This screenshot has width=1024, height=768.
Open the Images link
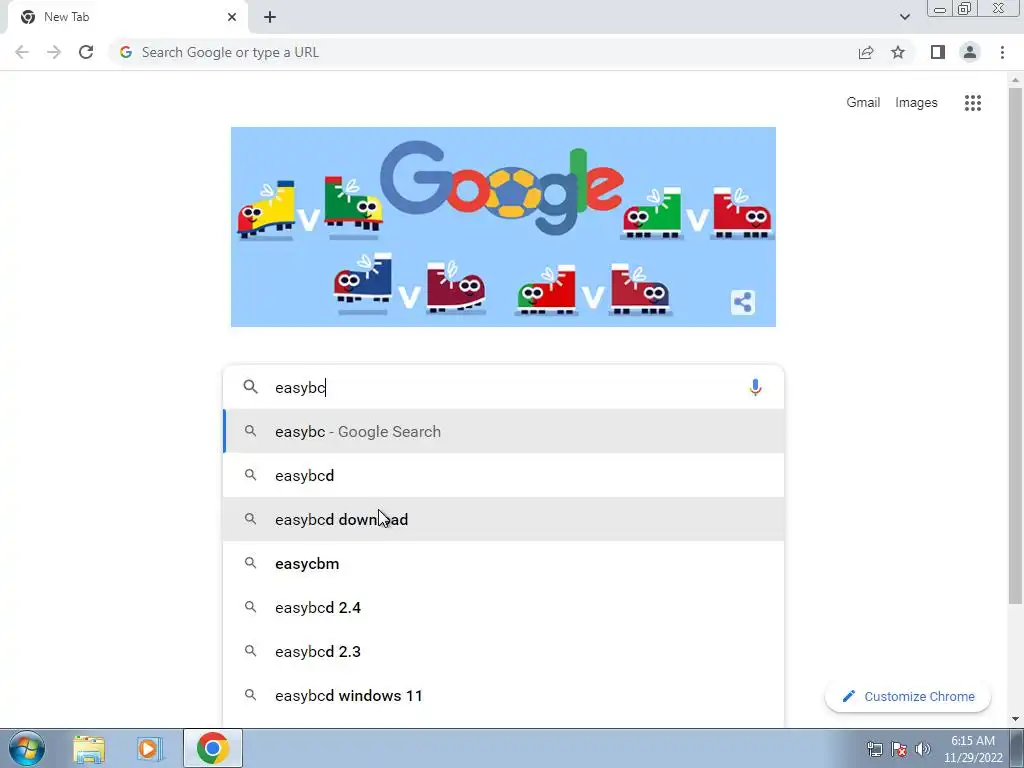point(916,103)
